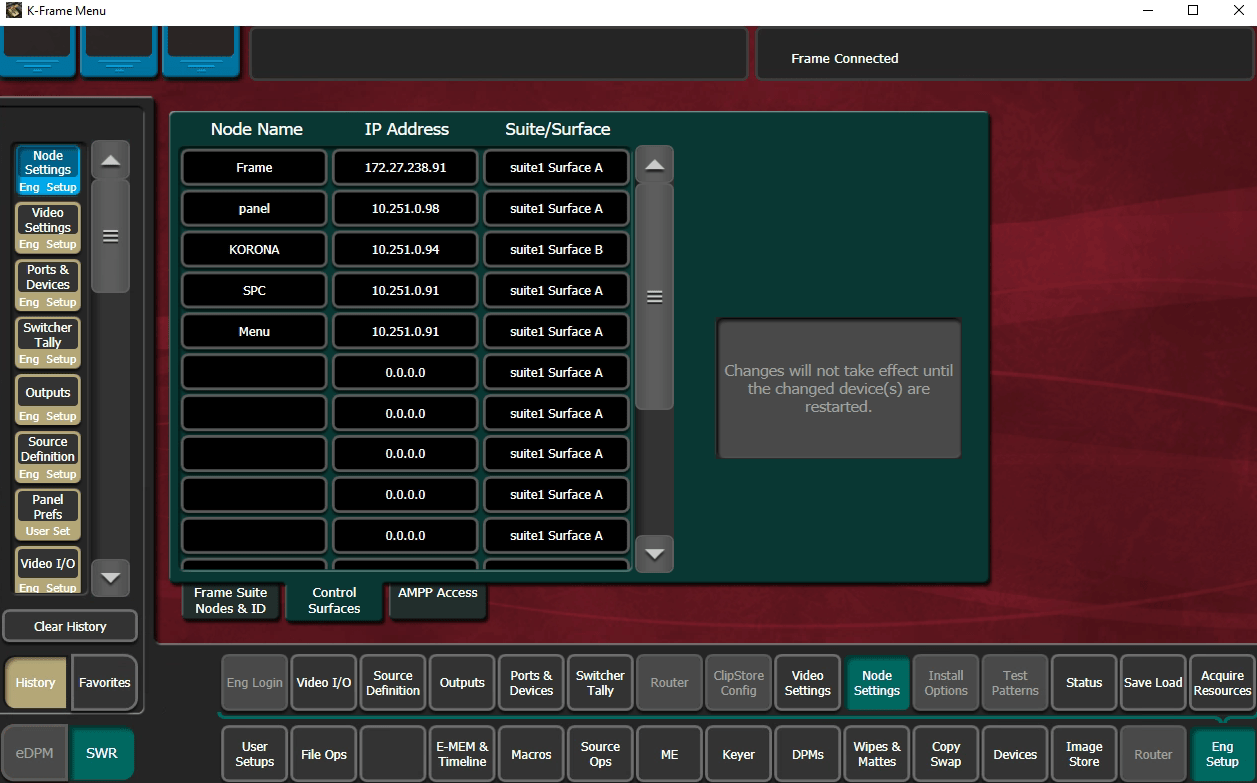Image resolution: width=1257 pixels, height=783 pixels.
Task: Select the eDPM mode button
Action: pos(34,753)
